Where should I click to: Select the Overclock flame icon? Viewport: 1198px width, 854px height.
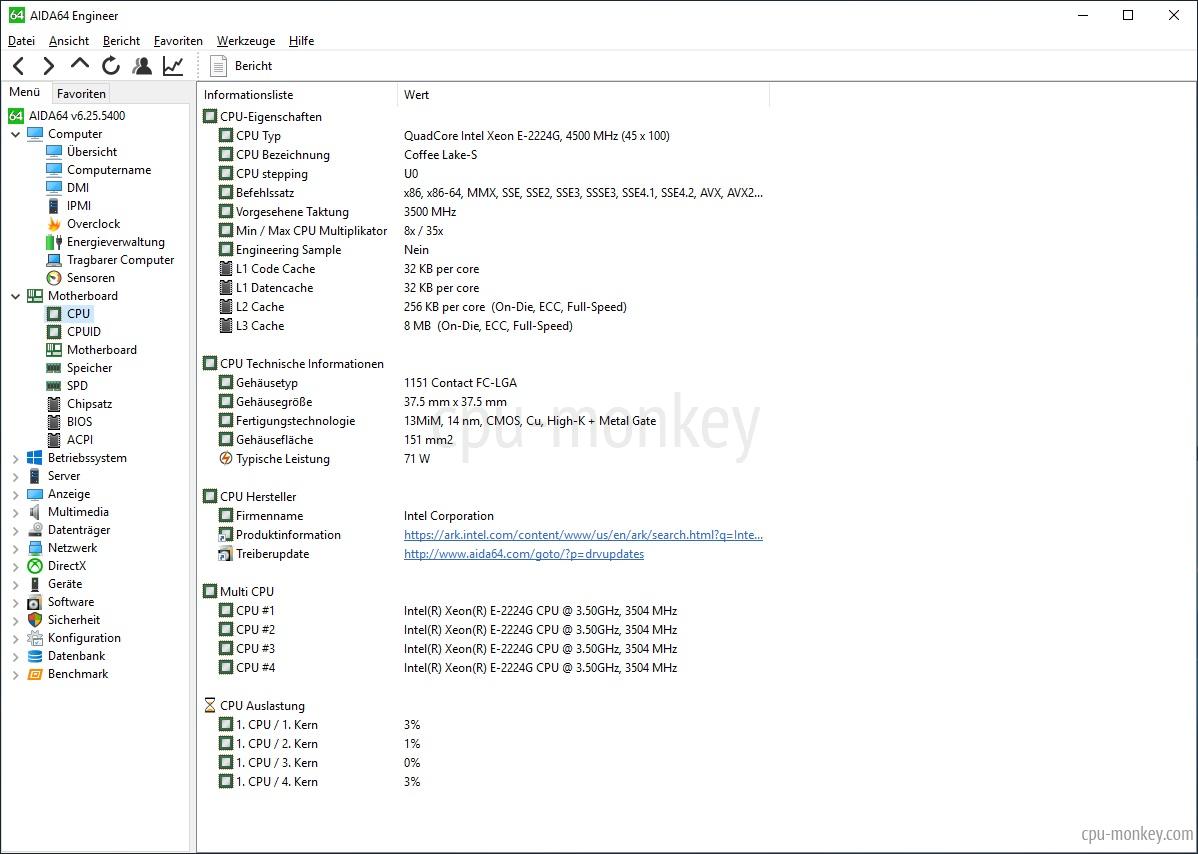coord(53,224)
